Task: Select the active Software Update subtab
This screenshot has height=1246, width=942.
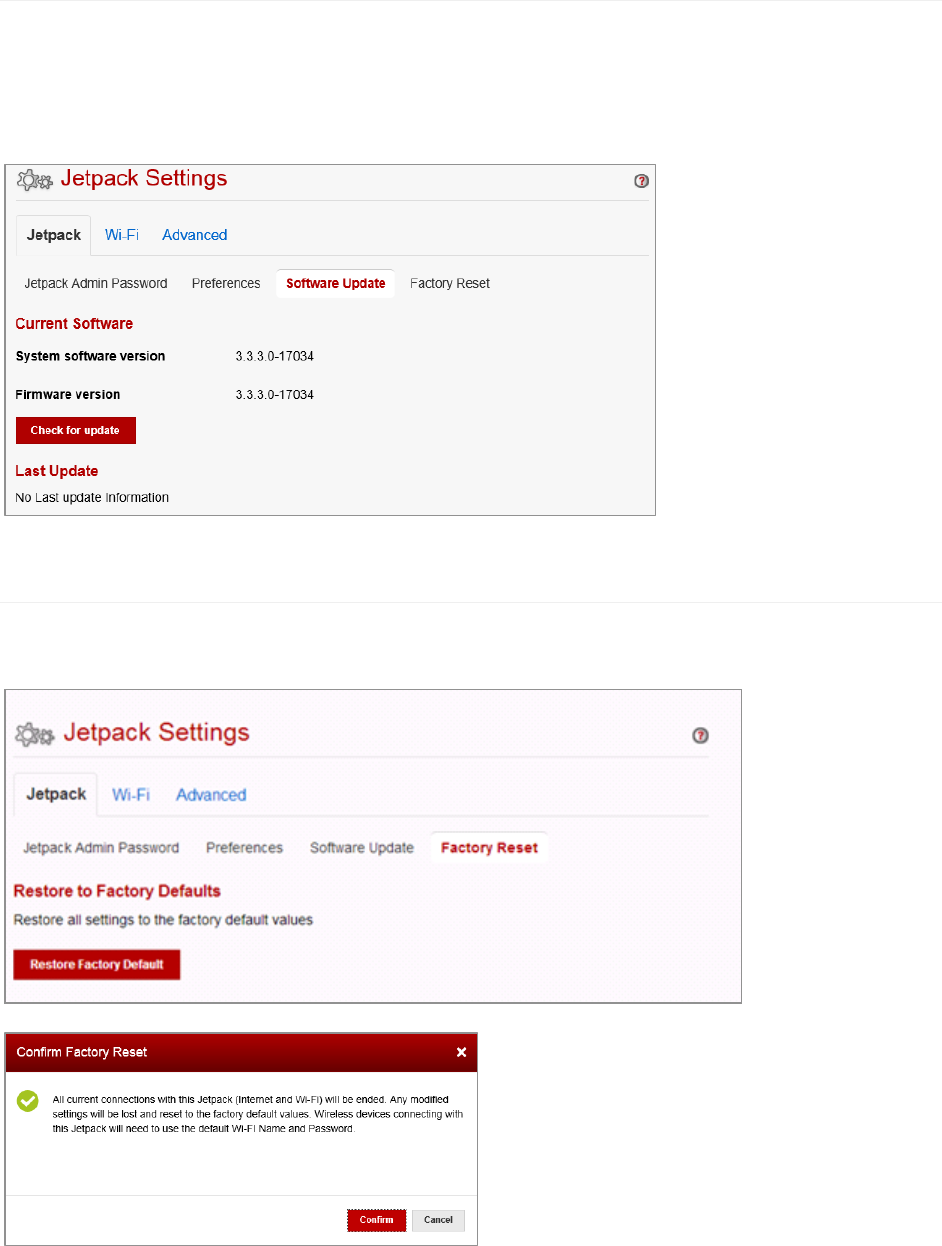Action: coord(336,283)
